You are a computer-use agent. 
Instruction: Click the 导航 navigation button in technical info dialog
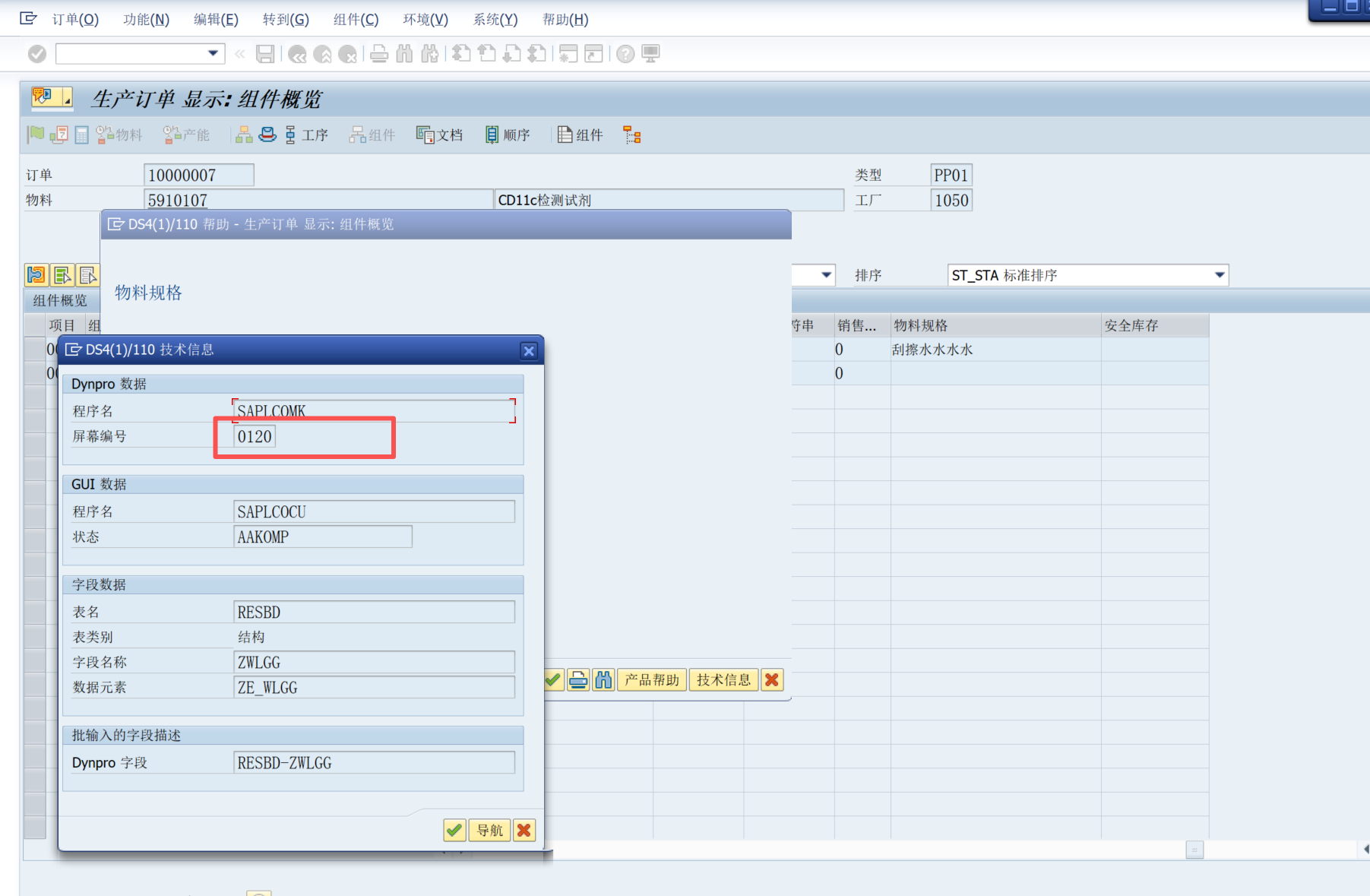click(x=490, y=830)
